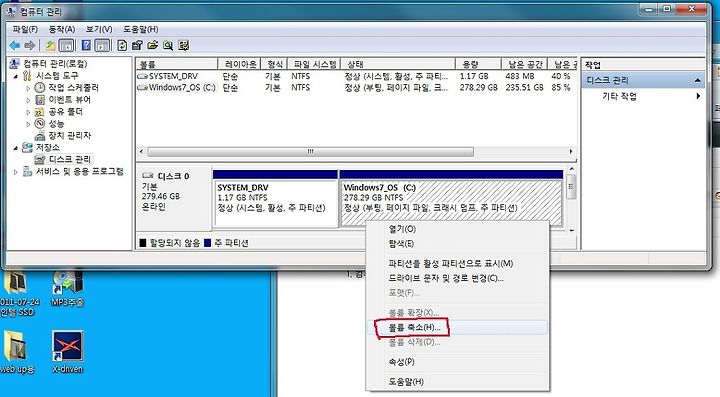Click the icon beside 이벤트 뷰어
The height and width of the screenshot is (397, 720).
click(40, 99)
